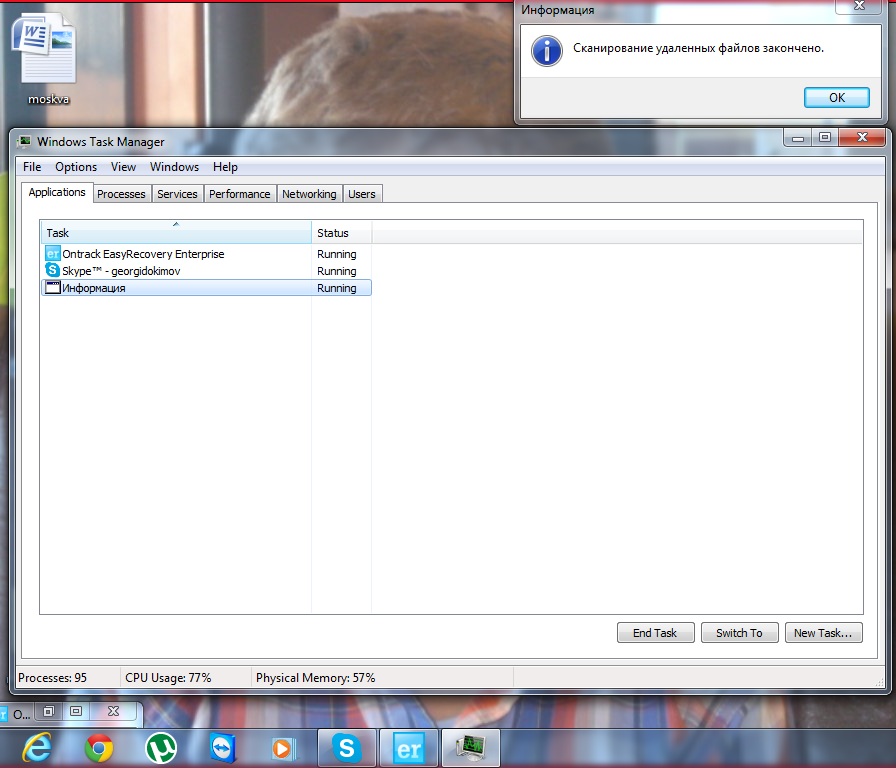This screenshot has height=768, width=896.
Task: Open the Options menu
Action: [76, 167]
